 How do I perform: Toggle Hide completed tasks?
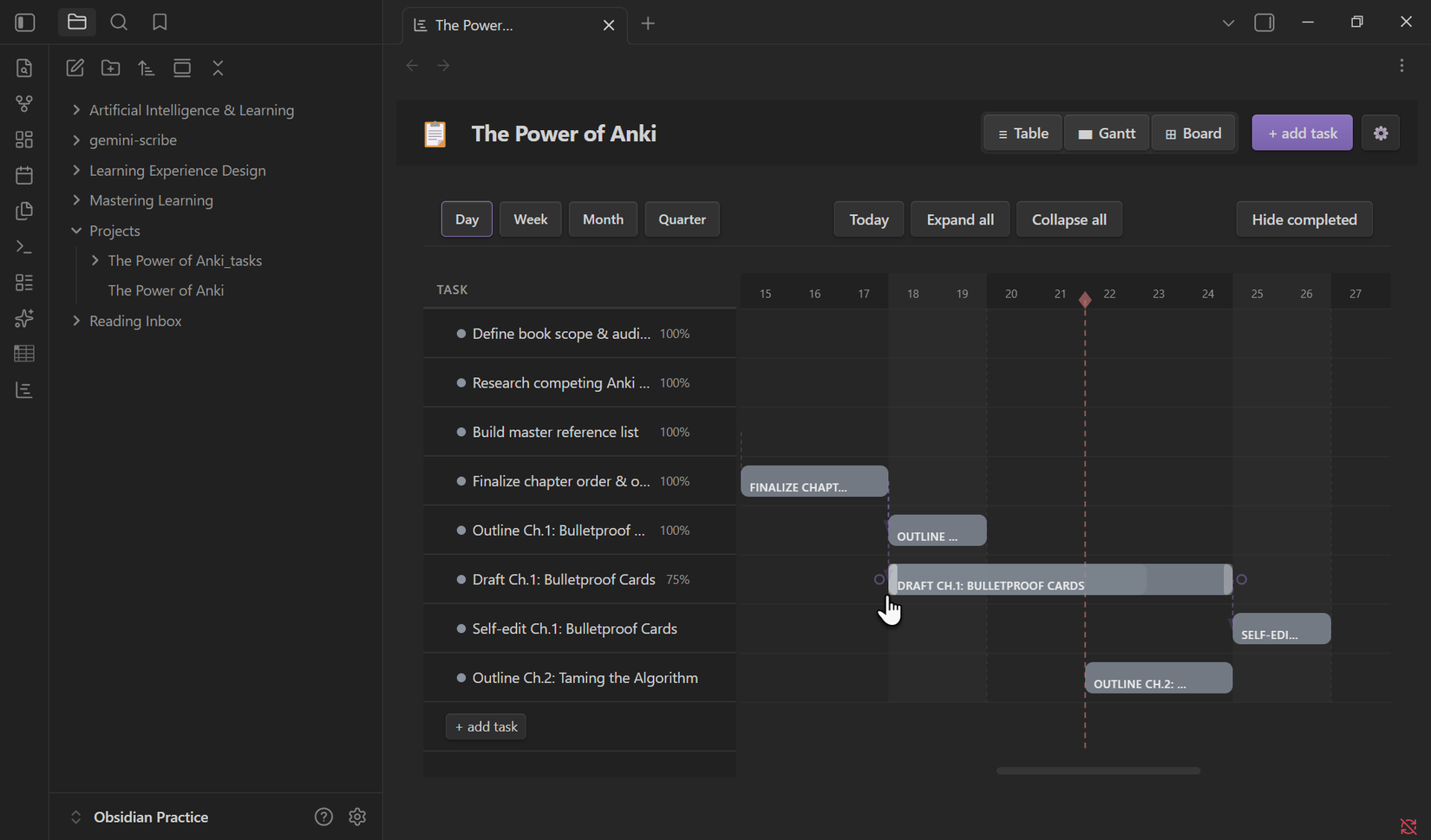coord(1304,219)
